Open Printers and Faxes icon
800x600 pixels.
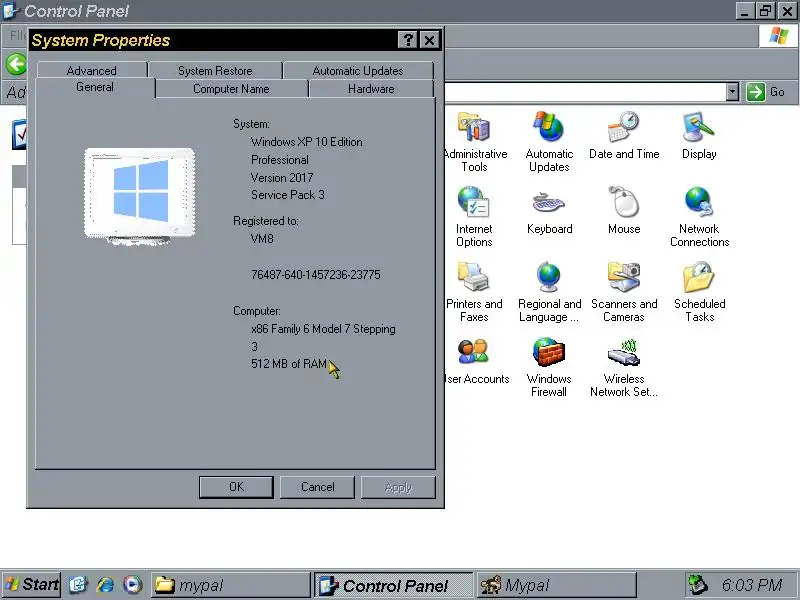[x=474, y=292]
